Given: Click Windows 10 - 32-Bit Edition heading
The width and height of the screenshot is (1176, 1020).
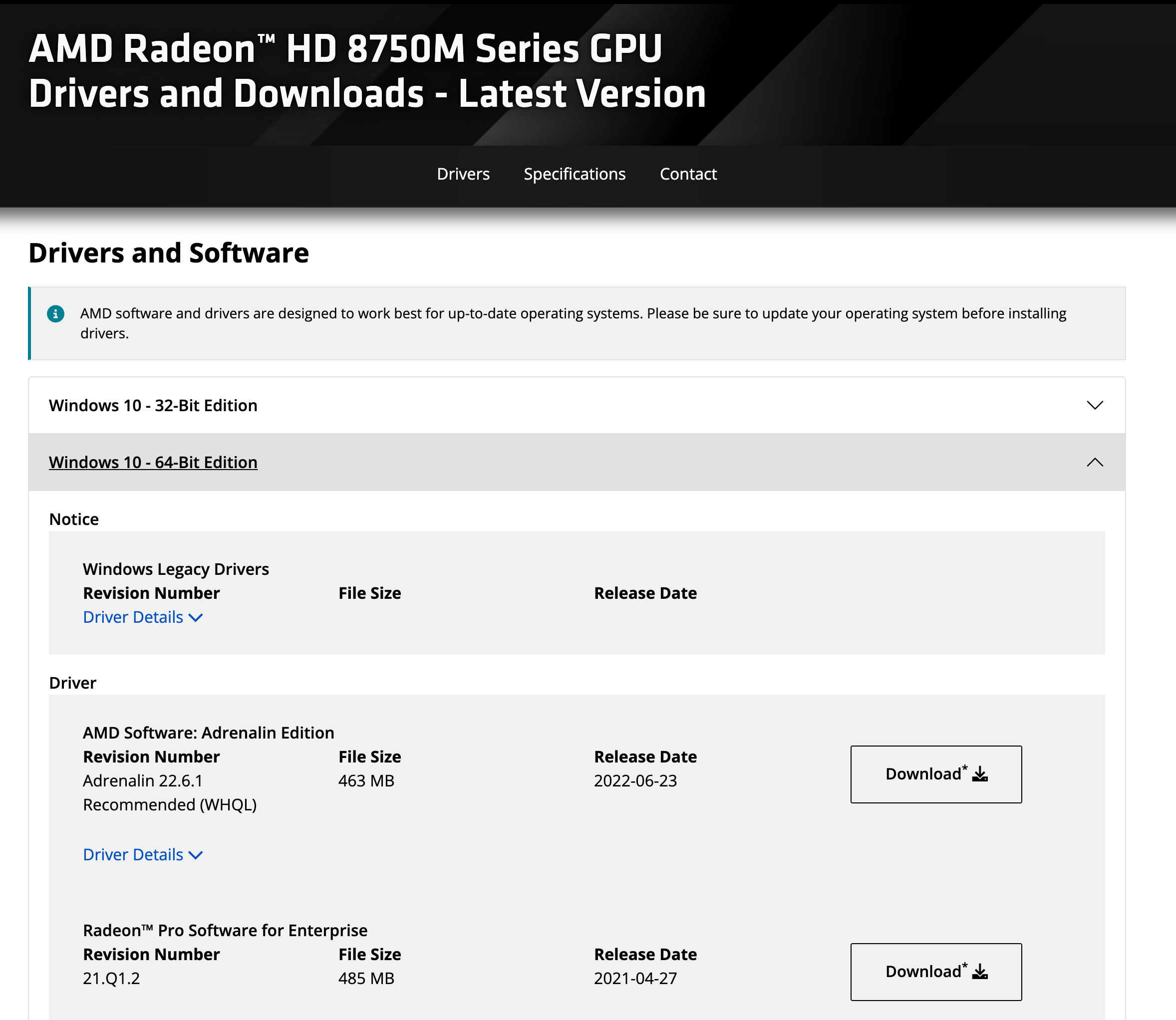Looking at the screenshot, I should click(x=153, y=405).
